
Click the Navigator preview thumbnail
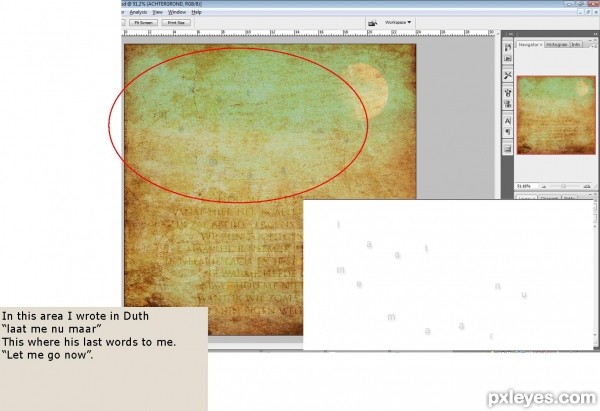pyautogui.click(x=556, y=115)
